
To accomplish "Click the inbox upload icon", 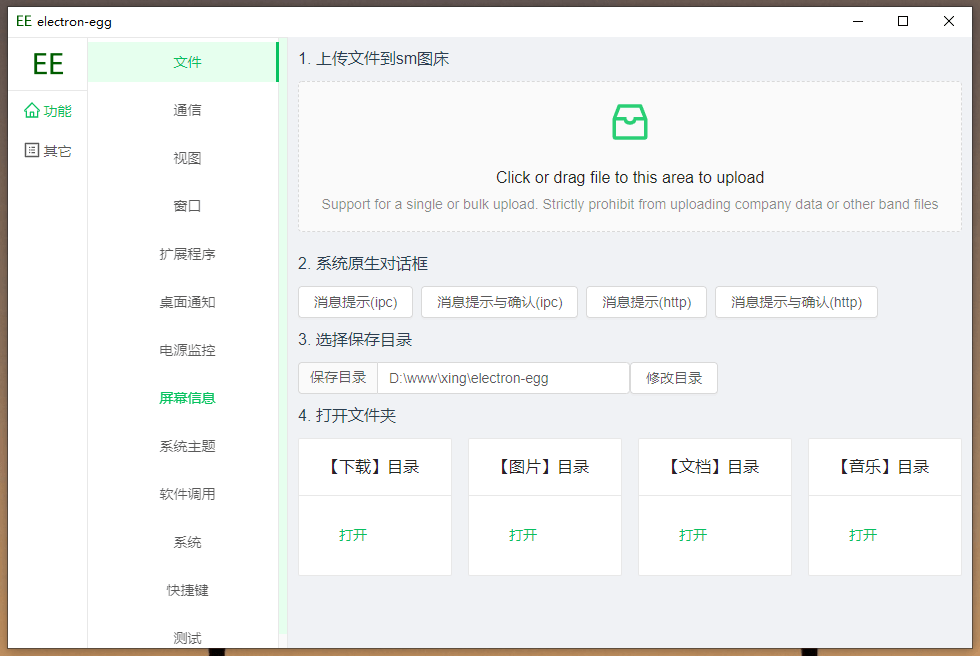I will coord(629,122).
